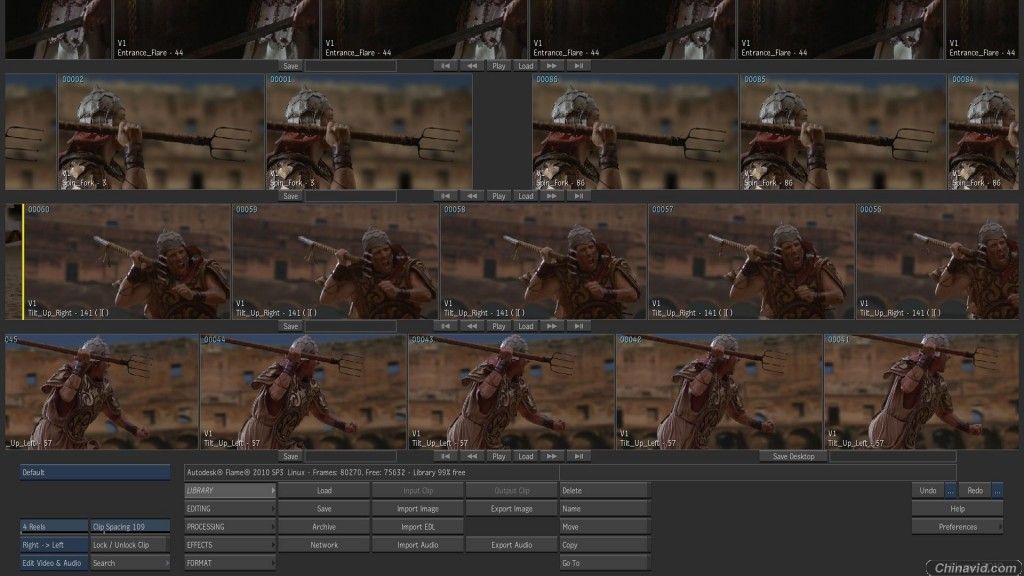Open the EFFECTS menu

pyautogui.click(x=230, y=545)
